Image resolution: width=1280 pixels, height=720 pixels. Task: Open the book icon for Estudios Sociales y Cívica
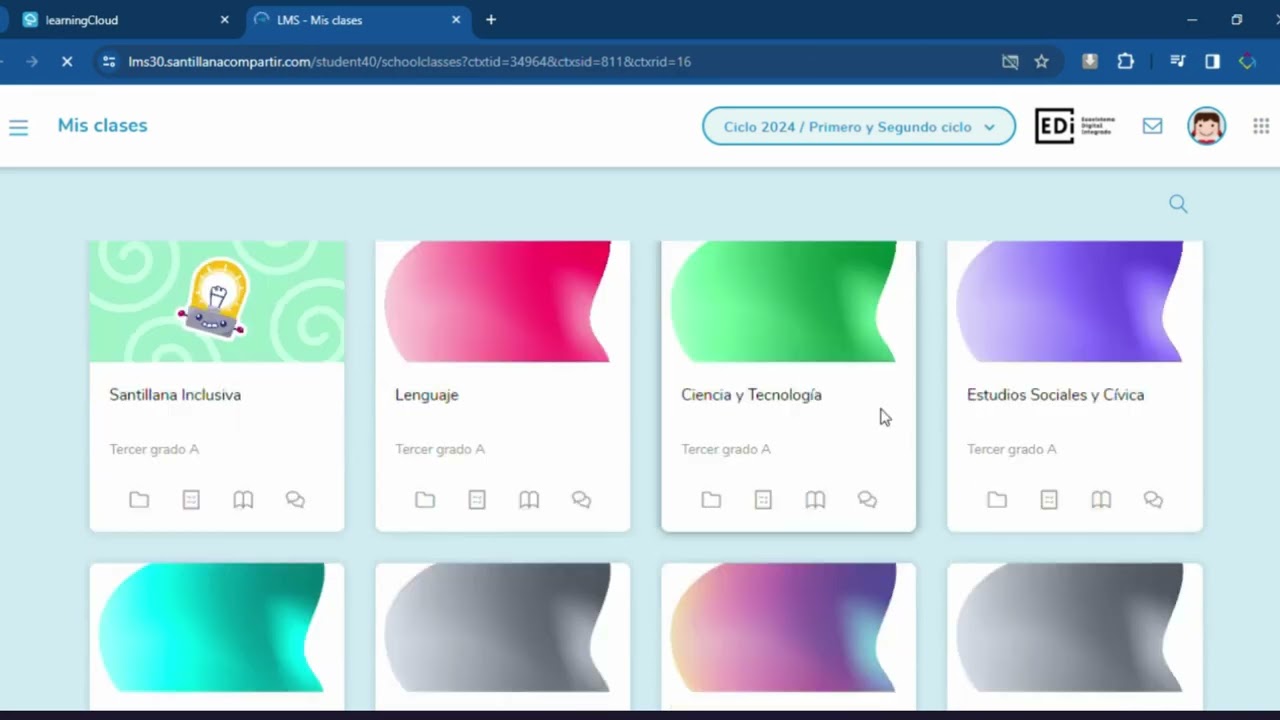click(x=1101, y=499)
